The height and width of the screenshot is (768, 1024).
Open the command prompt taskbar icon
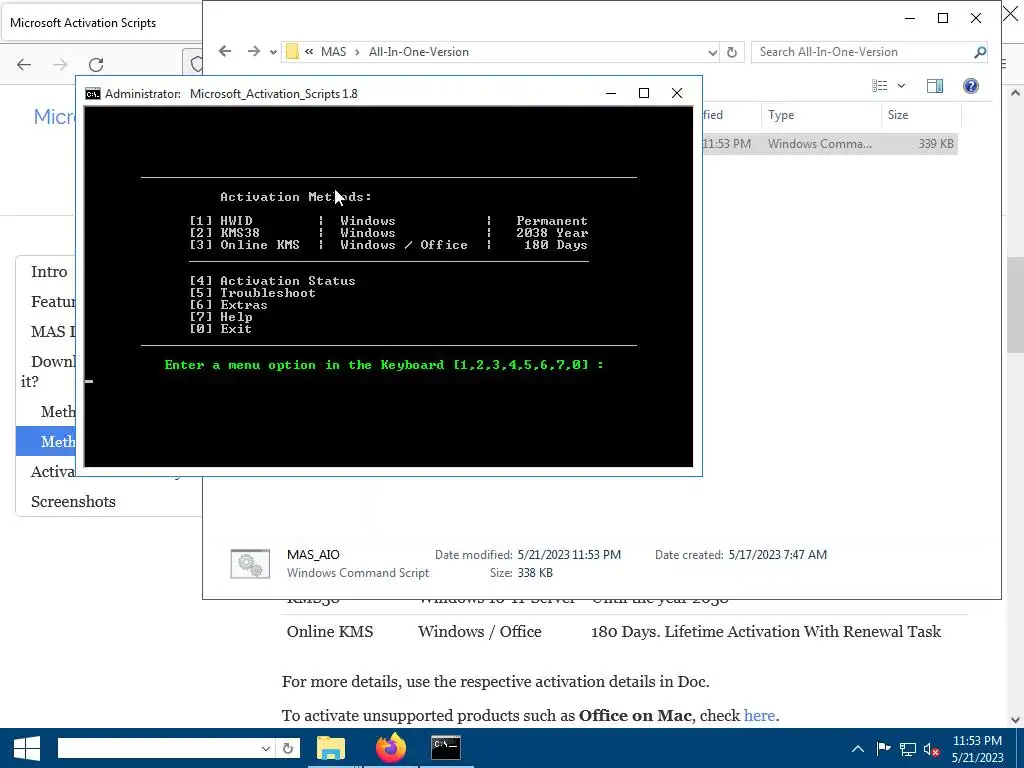446,748
